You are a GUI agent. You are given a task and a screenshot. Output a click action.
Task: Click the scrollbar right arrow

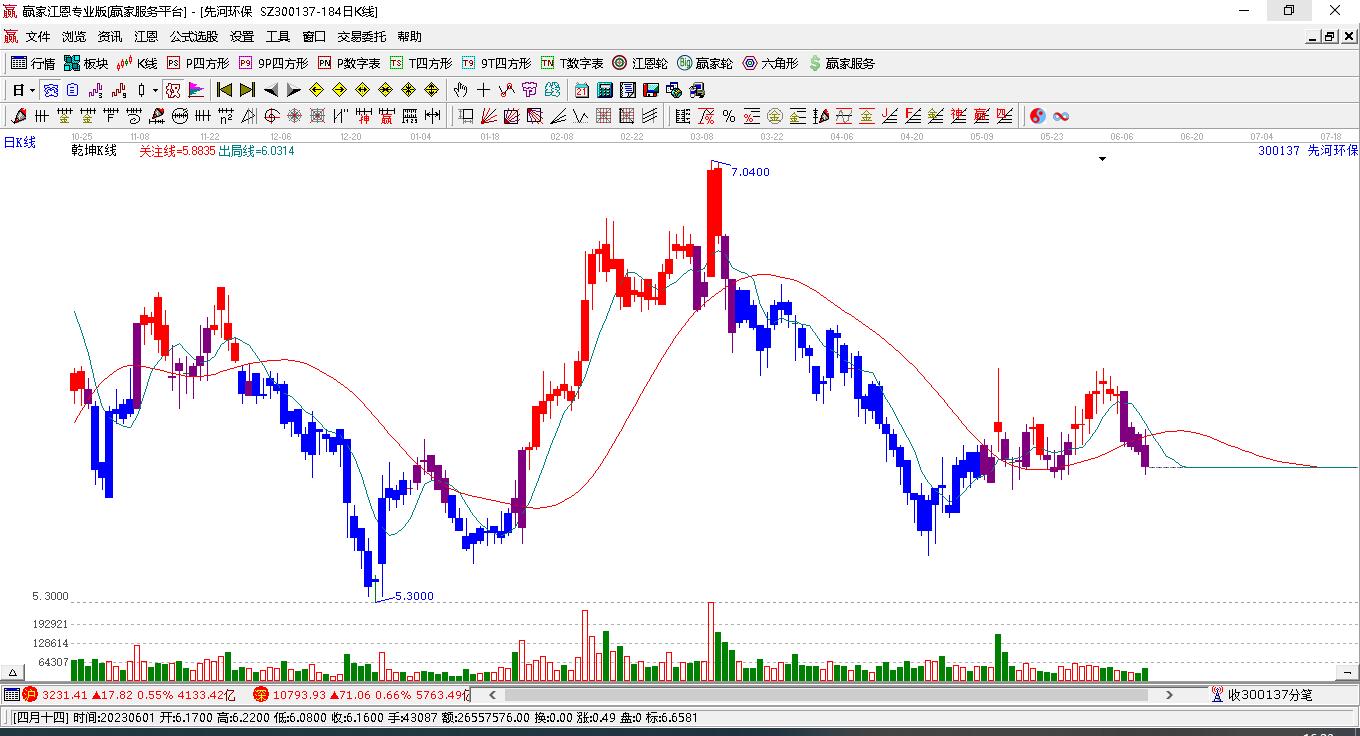1169,695
